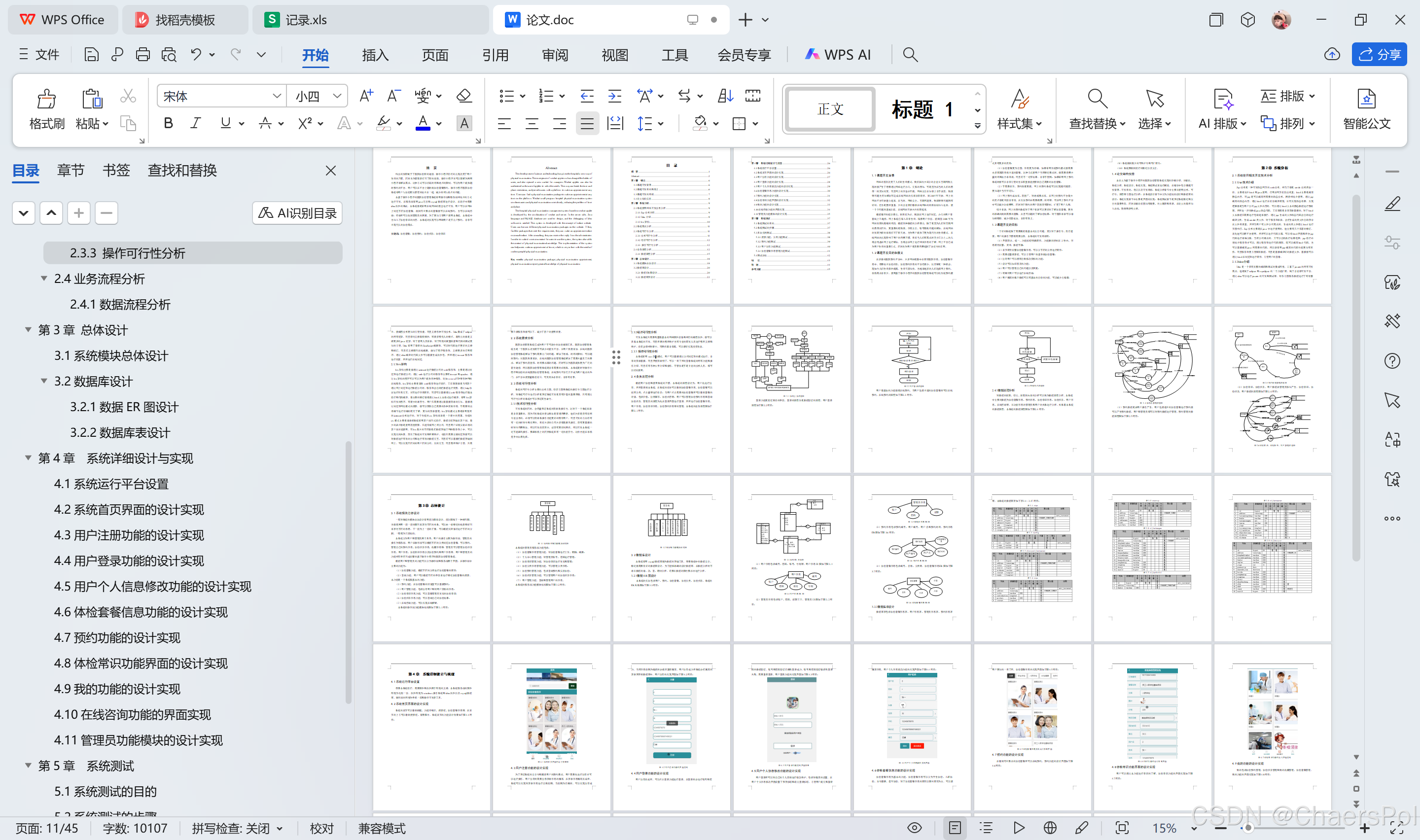
Task: Collapse the 第 4 章 系统详细设计与实现 tree node
Action: click(x=28, y=457)
